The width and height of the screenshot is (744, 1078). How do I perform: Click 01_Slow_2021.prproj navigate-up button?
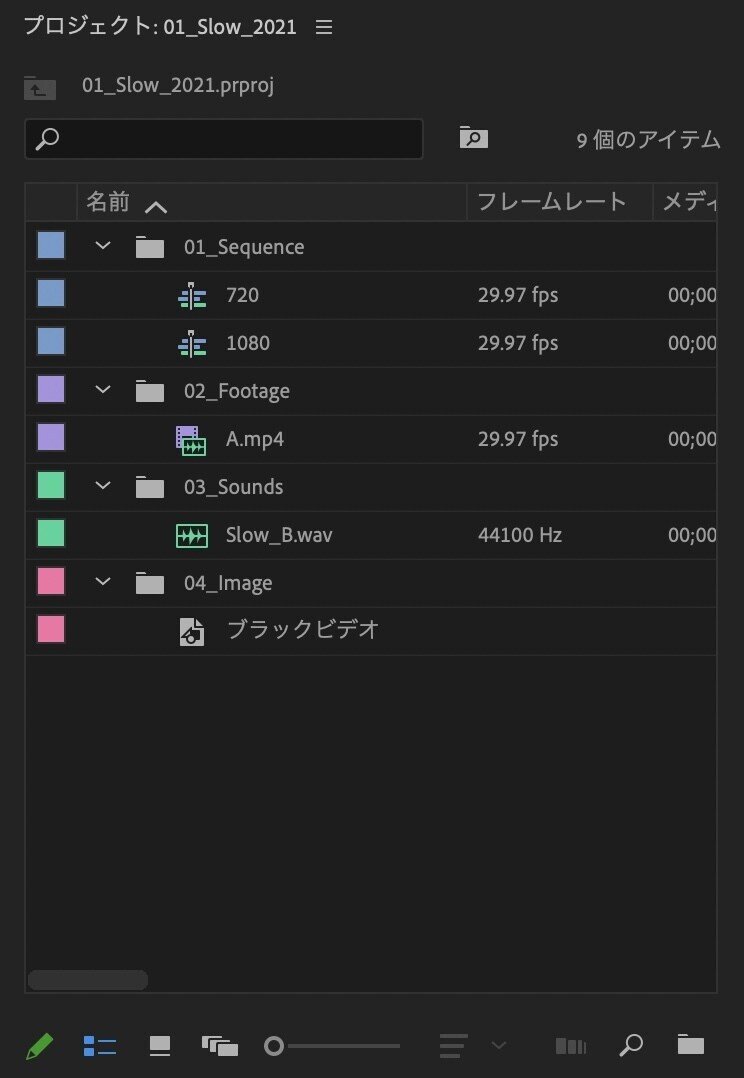point(39,88)
